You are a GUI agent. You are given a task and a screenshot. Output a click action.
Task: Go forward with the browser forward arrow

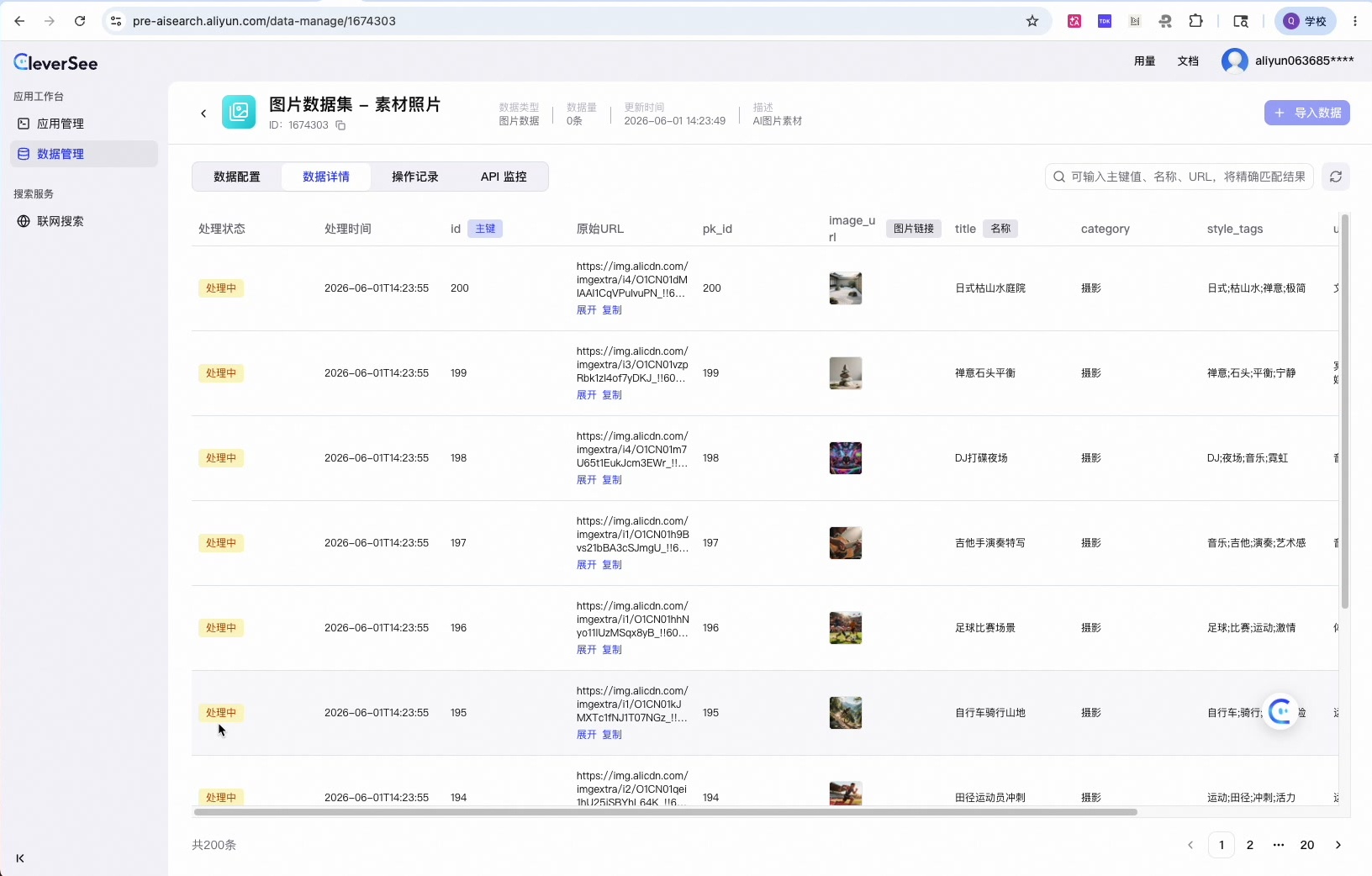50,21
